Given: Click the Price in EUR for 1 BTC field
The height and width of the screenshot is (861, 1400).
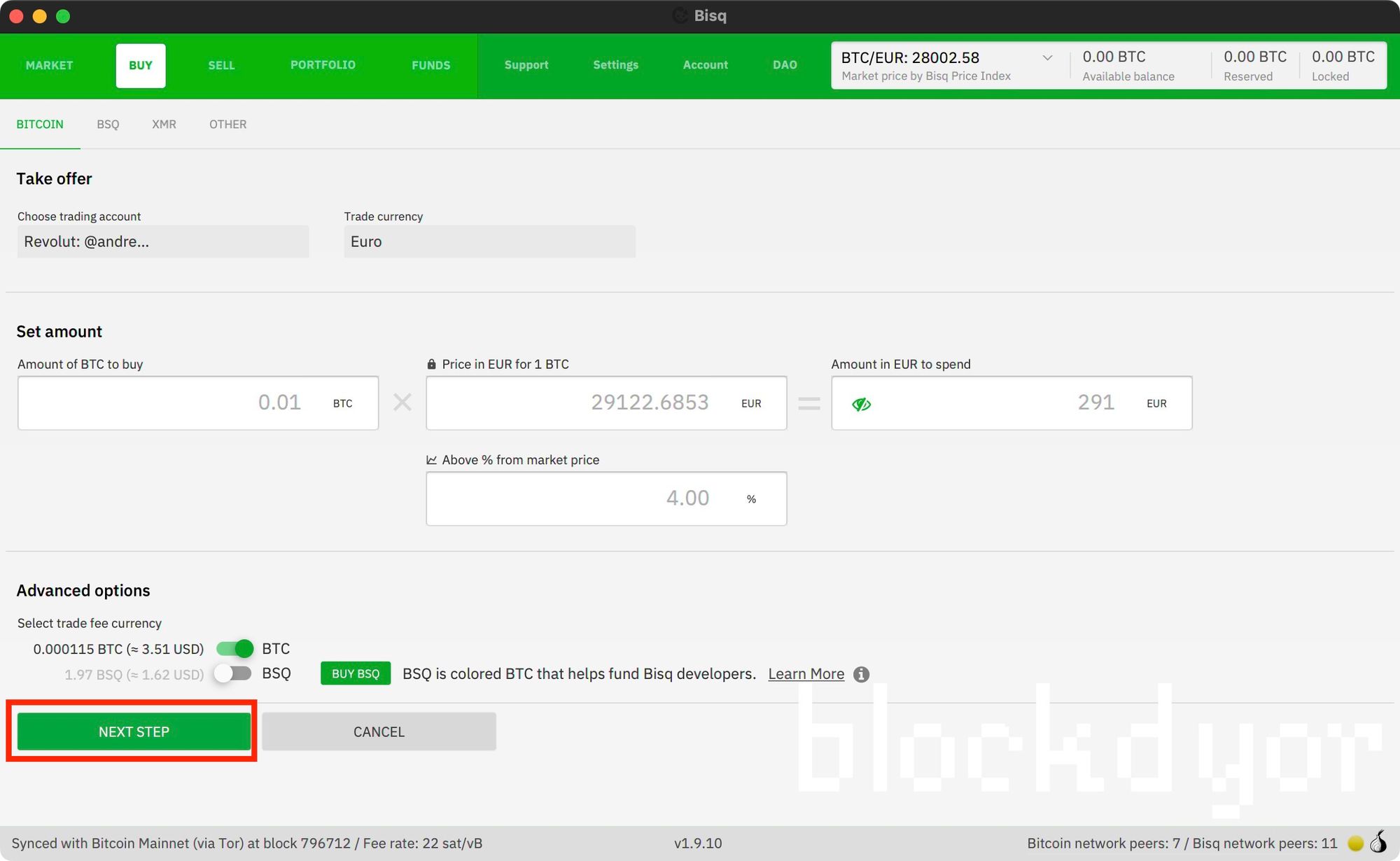Looking at the screenshot, I should point(606,403).
